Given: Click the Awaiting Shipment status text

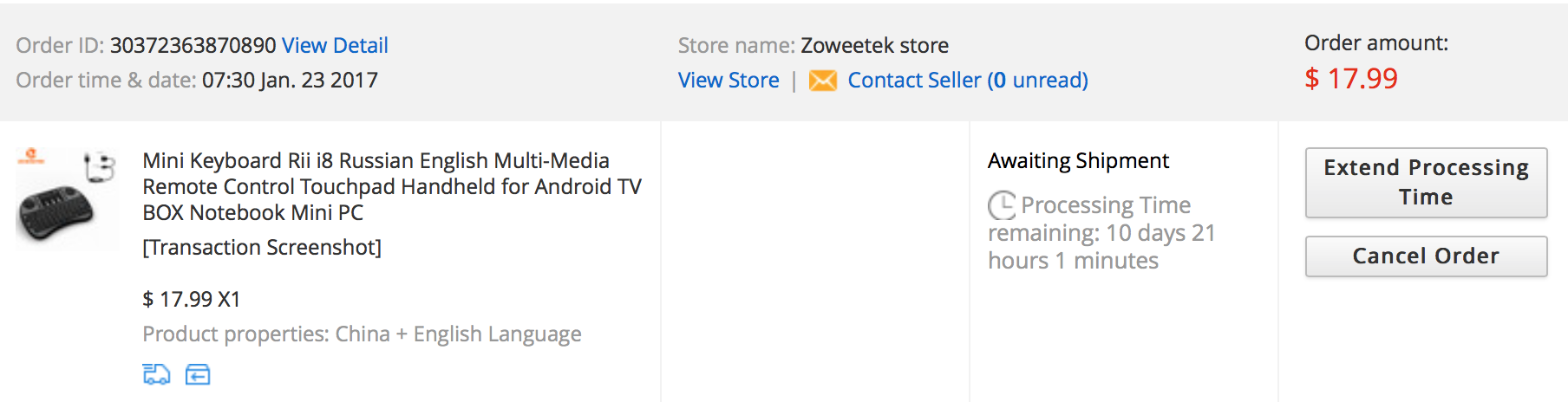Looking at the screenshot, I should [x=1078, y=161].
